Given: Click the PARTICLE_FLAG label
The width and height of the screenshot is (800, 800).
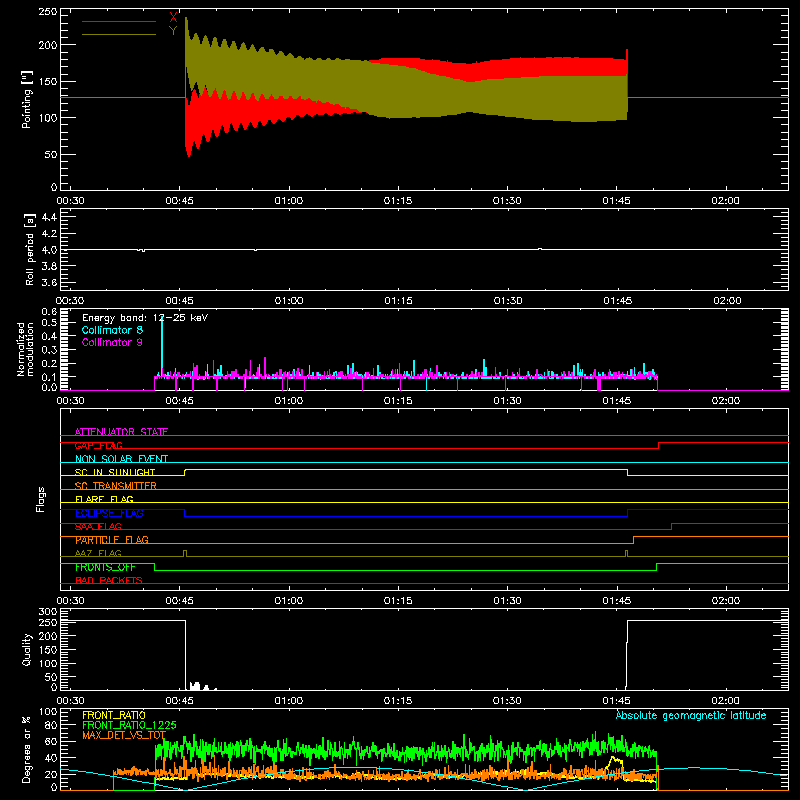Looking at the screenshot, I should point(112,540).
